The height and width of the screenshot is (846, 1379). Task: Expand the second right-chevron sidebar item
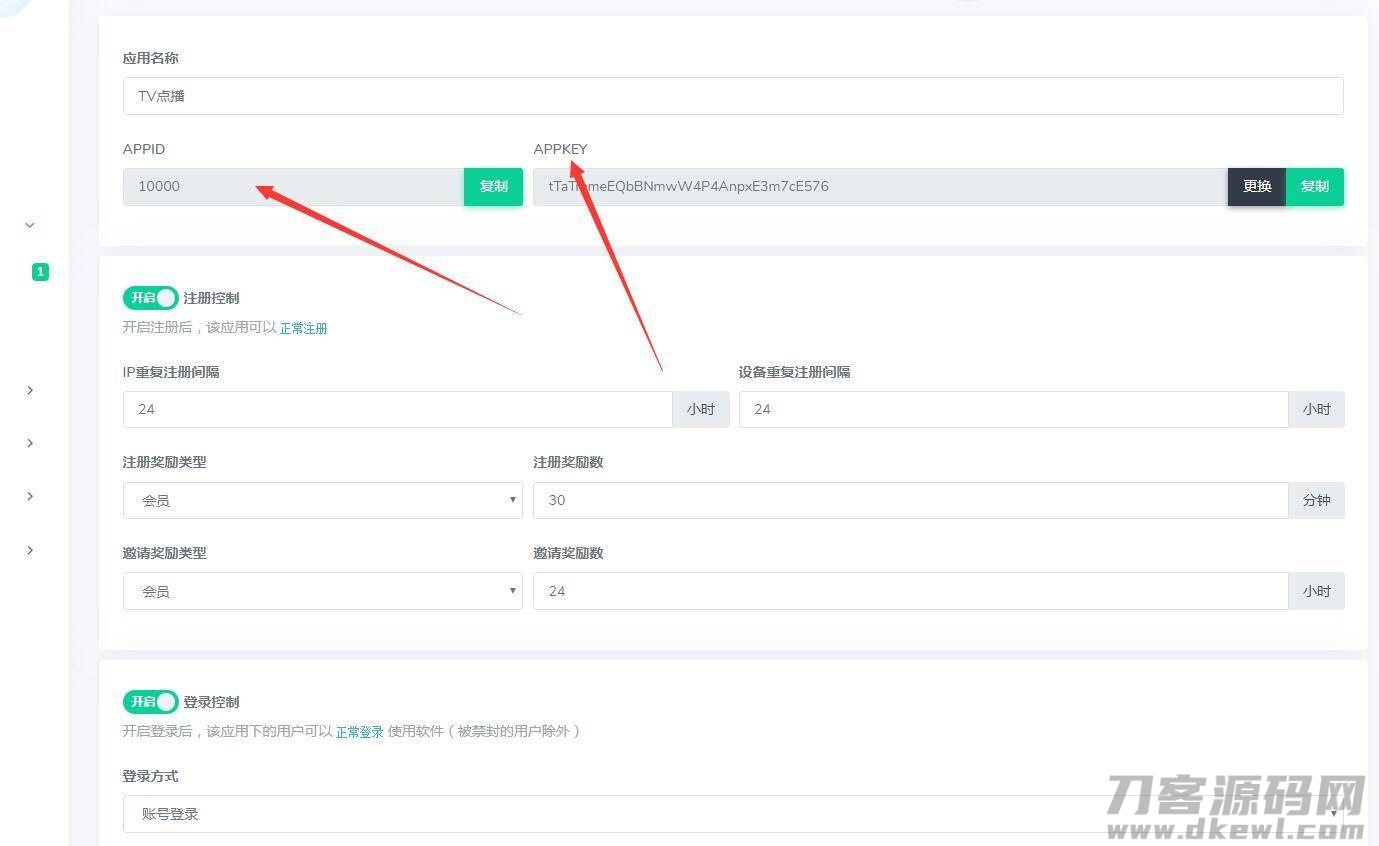30,443
